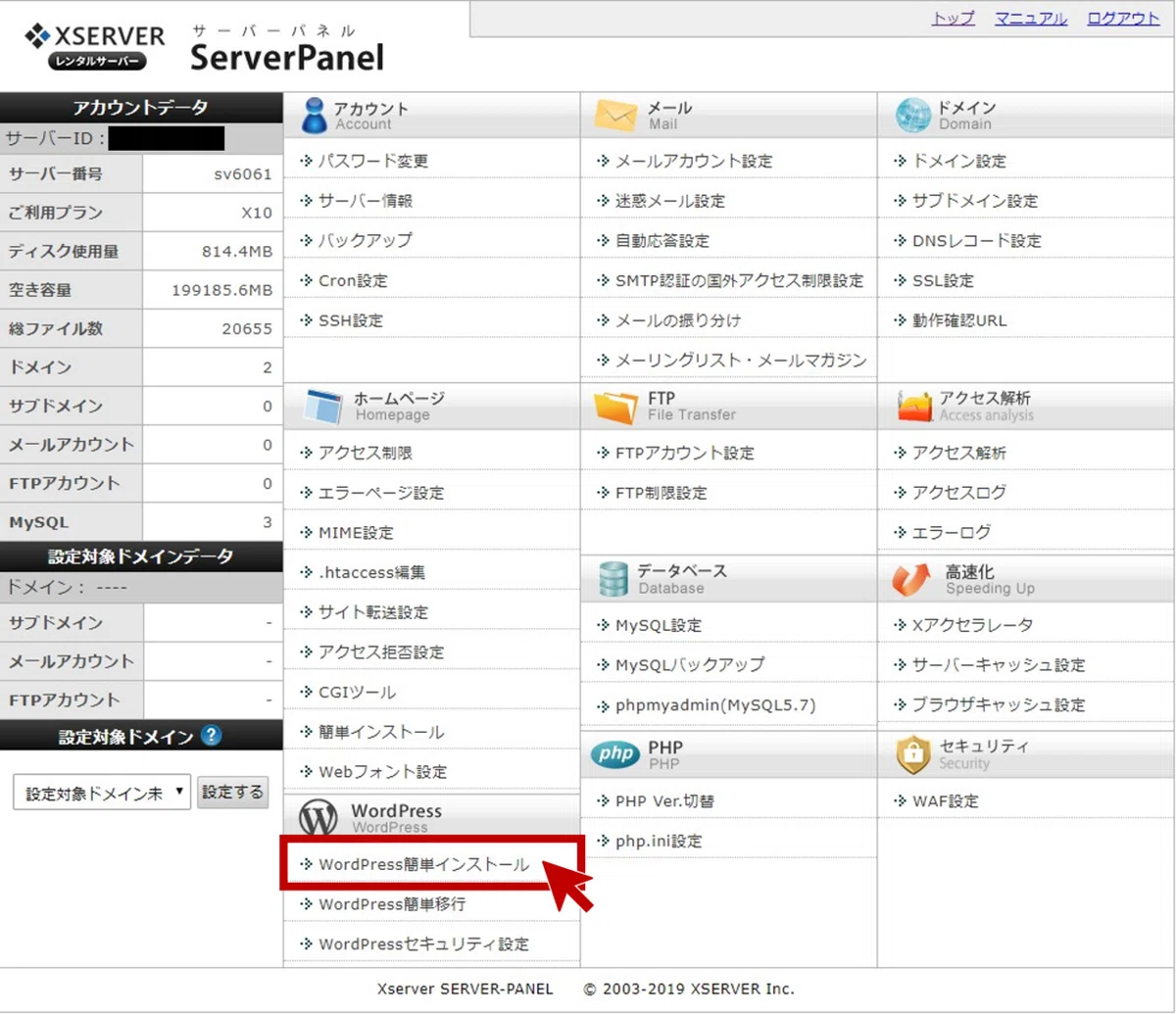Open メーリングリスト・メールマガジン
This screenshot has width=1176, height=1014.
[741, 361]
